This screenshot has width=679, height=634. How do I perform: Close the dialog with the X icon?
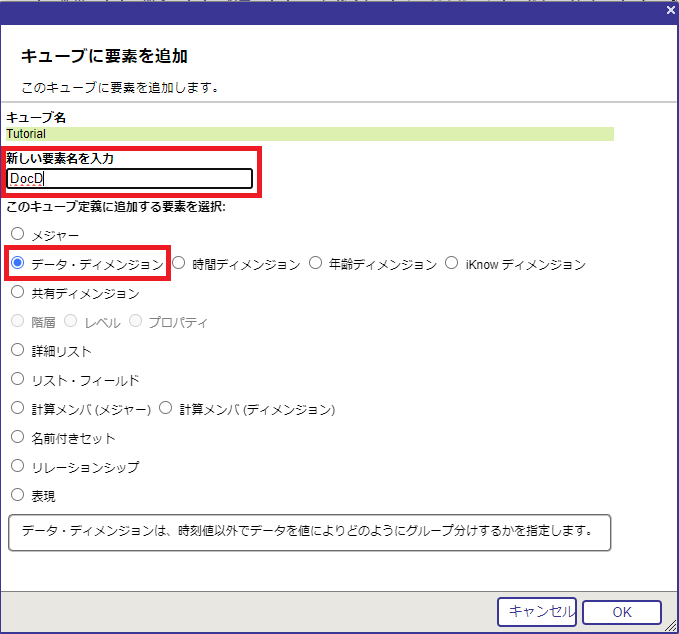(x=670, y=9)
